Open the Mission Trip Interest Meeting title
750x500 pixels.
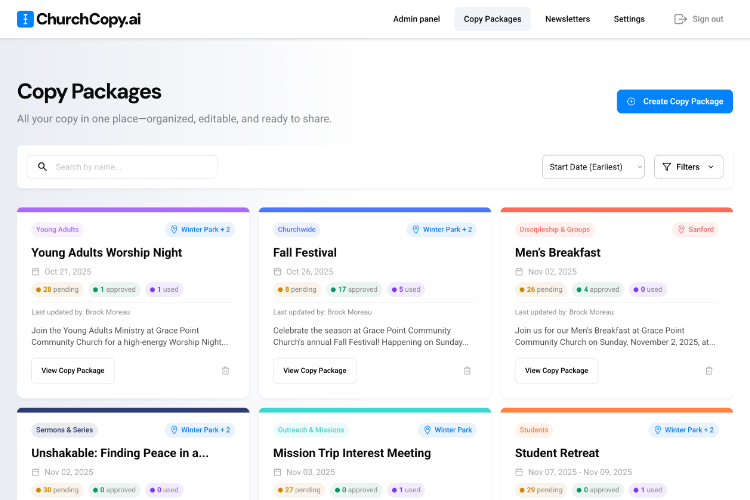[352, 453]
